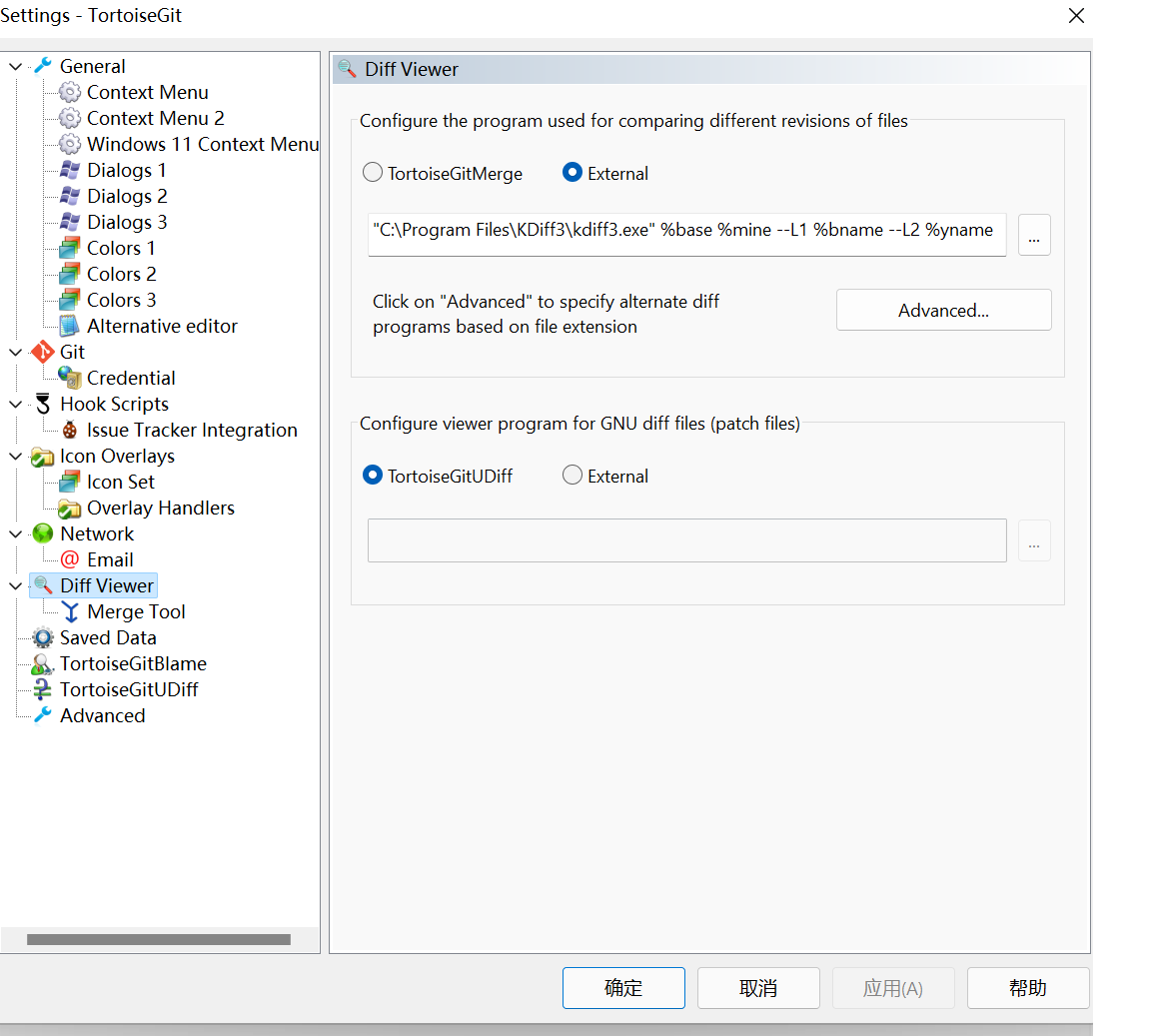
Task: Click into the KDiff3 command line field
Action: tap(687, 234)
